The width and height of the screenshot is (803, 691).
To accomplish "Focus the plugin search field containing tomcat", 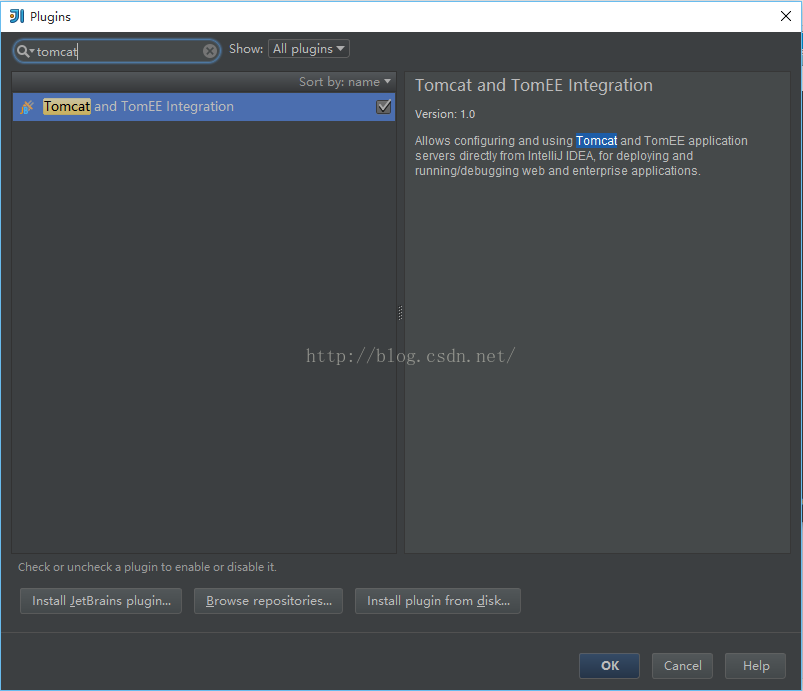I will coord(117,51).
